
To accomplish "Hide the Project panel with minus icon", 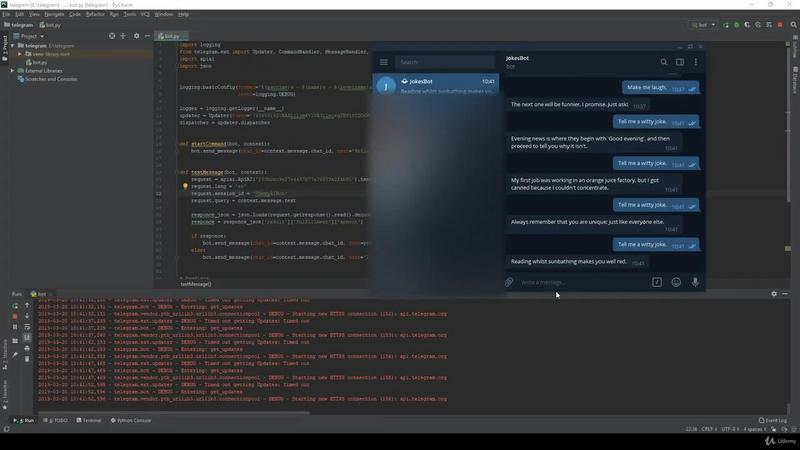I will pyautogui.click(x=147, y=36).
